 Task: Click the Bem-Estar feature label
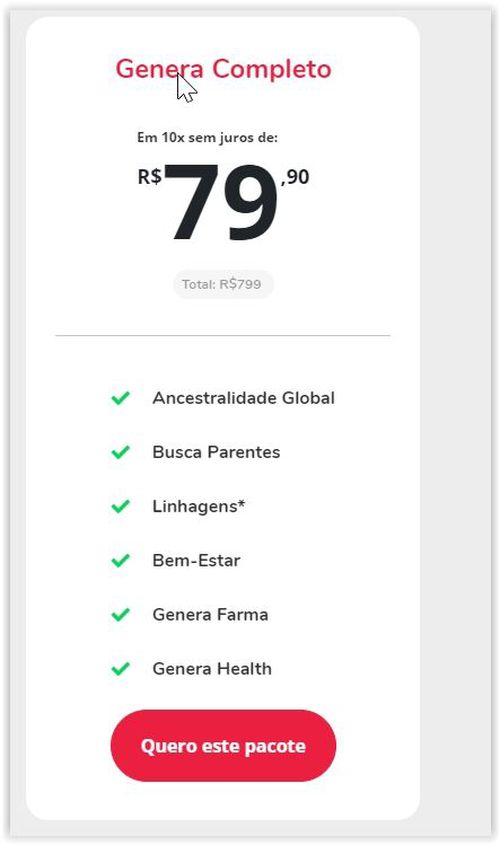tap(196, 560)
